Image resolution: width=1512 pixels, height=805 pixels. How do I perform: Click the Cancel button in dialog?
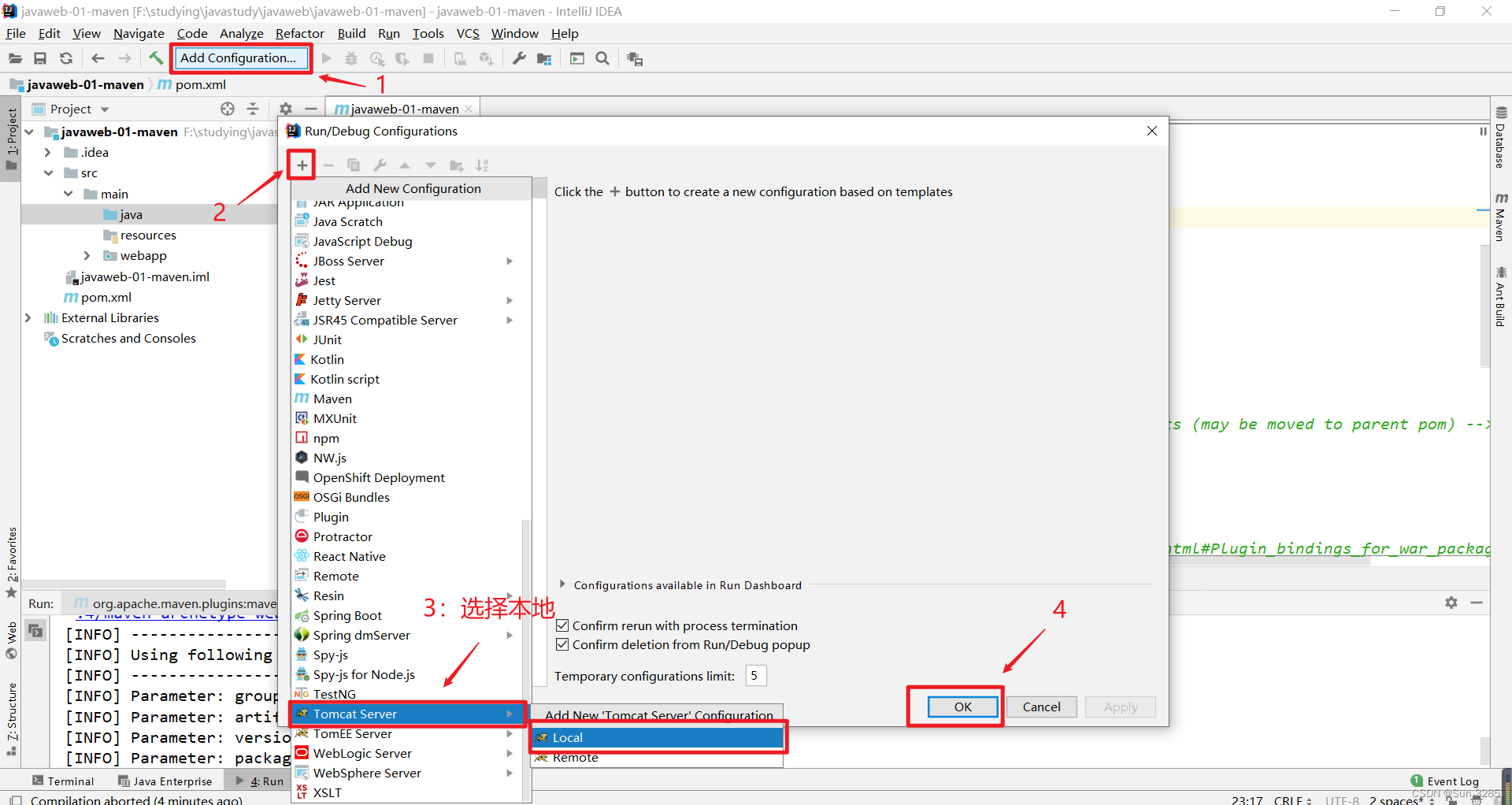point(1041,707)
